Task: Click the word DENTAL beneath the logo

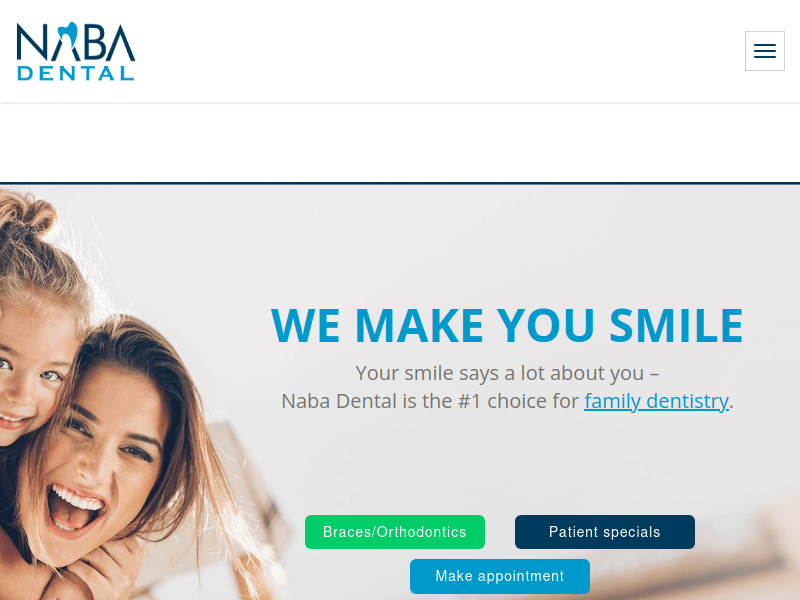Action: (76, 73)
